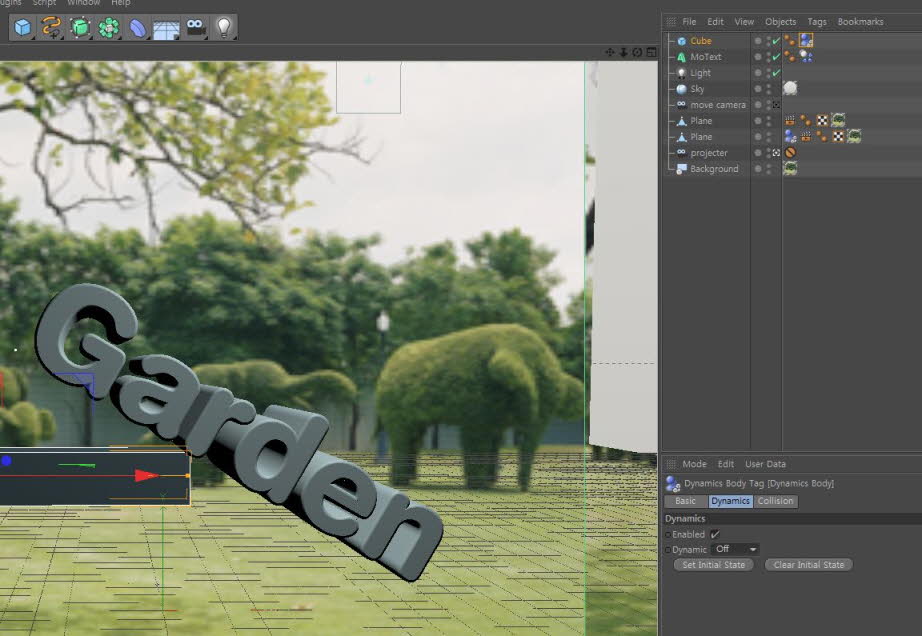Select the Phong tag on the MoText row
This screenshot has width=922, height=636.
pos(790,56)
